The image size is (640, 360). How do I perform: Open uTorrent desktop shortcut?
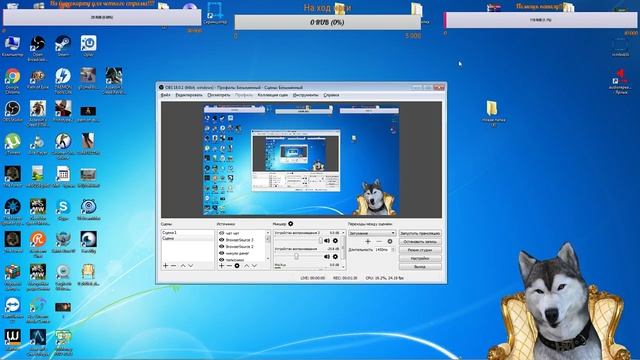click(x=12, y=144)
